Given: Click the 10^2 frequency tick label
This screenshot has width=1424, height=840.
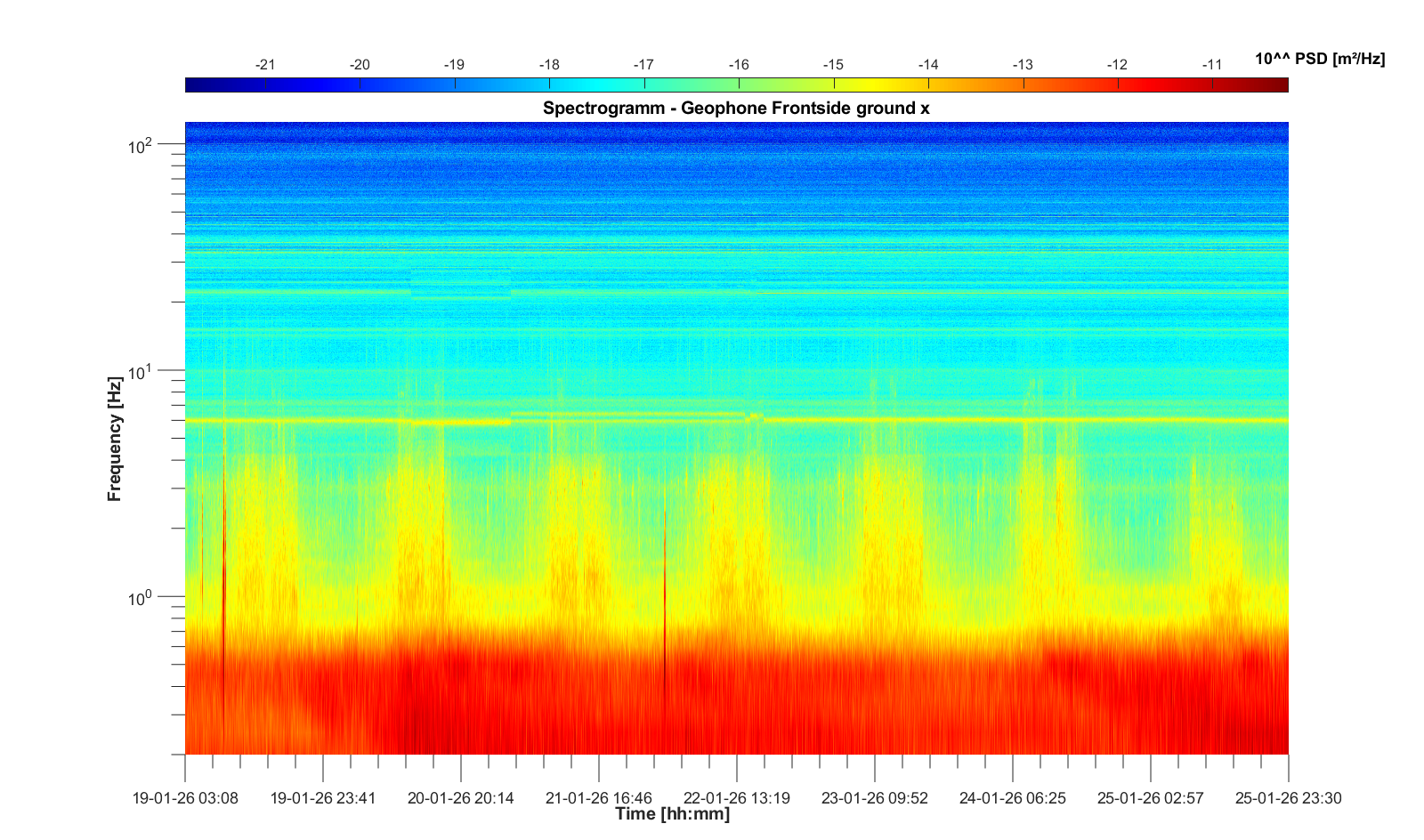Looking at the screenshot, I should [x=141, y=145].
